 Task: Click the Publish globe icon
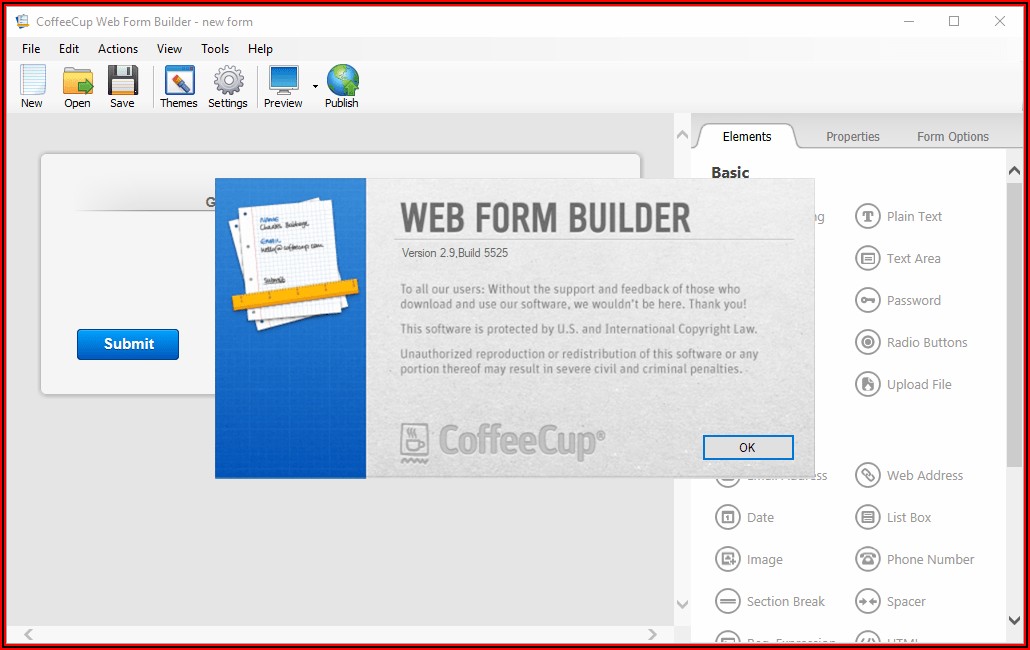point(342,86)
